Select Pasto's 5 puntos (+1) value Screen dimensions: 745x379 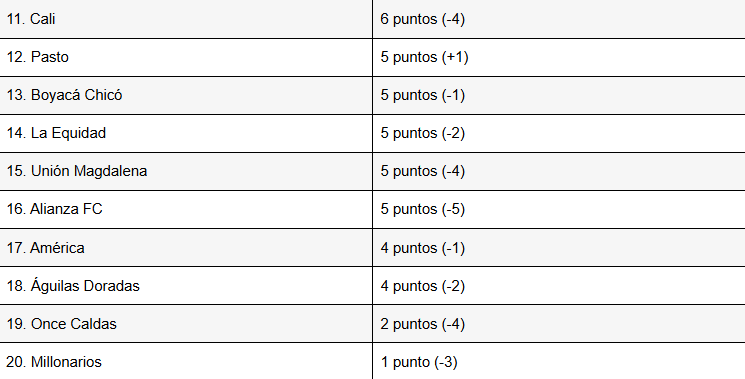point(424,57)
